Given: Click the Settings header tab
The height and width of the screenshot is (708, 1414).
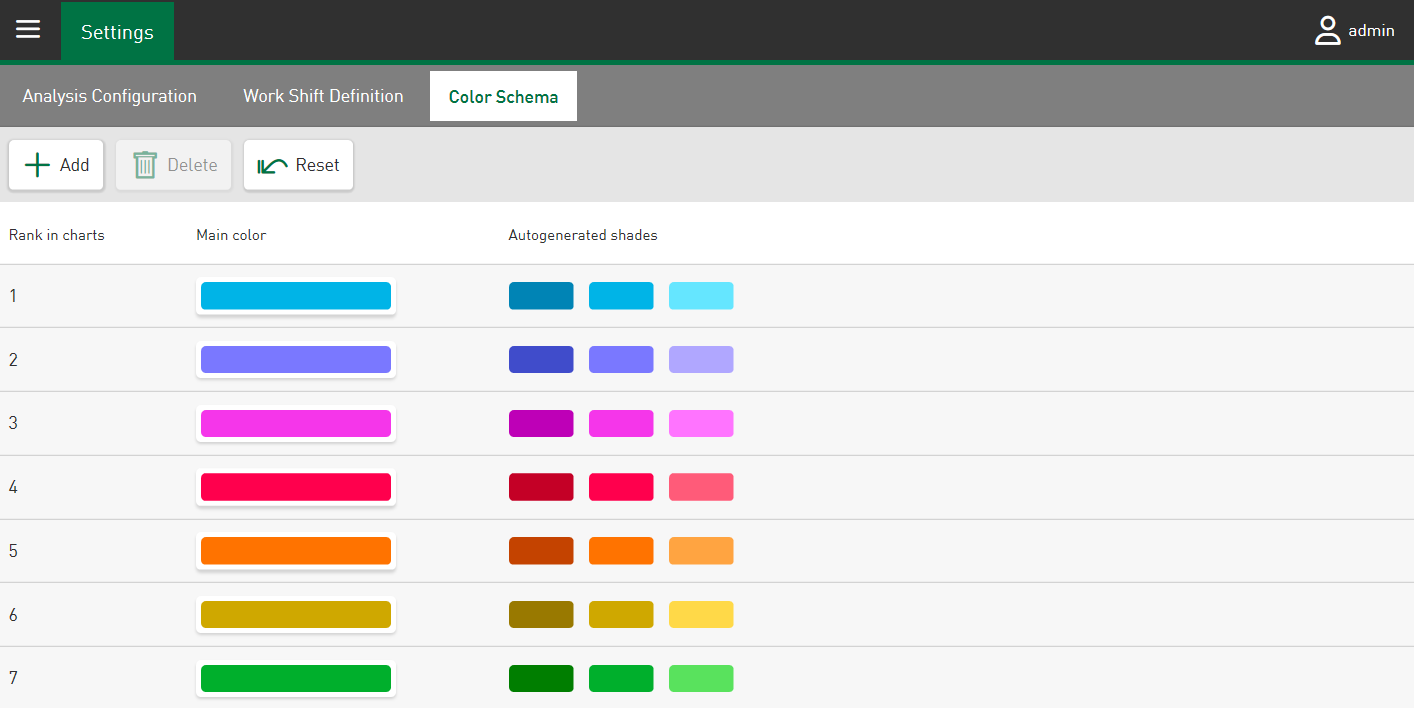Looking at the screenshot, I should coord(117,32).
